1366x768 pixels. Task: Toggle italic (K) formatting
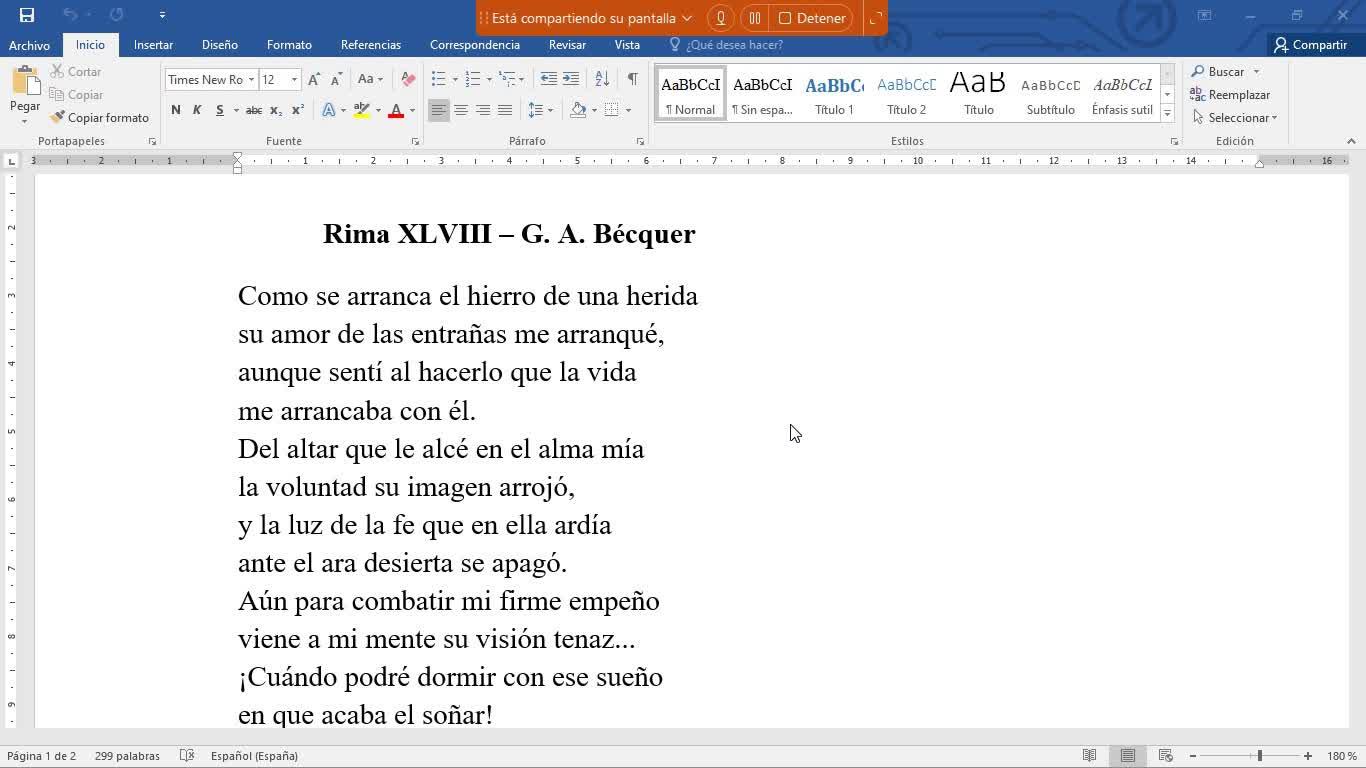[x=197, y=110]
